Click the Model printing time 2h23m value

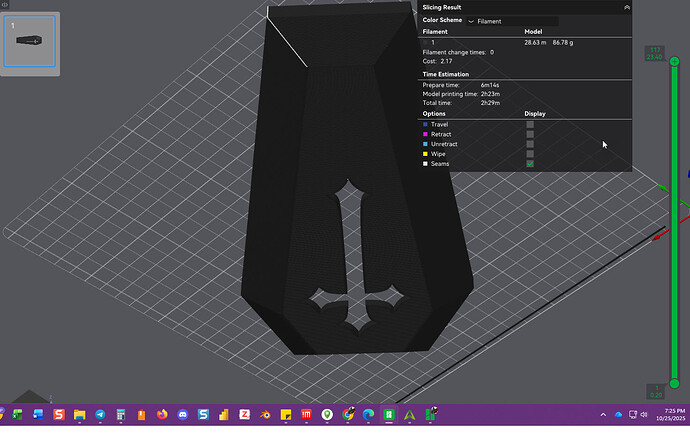(490, 94)
